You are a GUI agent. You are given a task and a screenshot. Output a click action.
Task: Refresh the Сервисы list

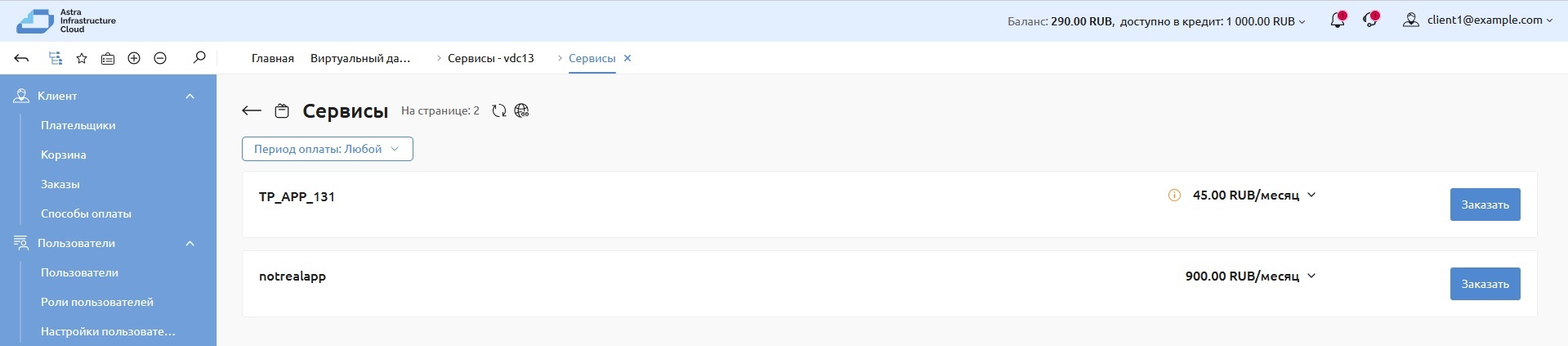coord(499,110)
